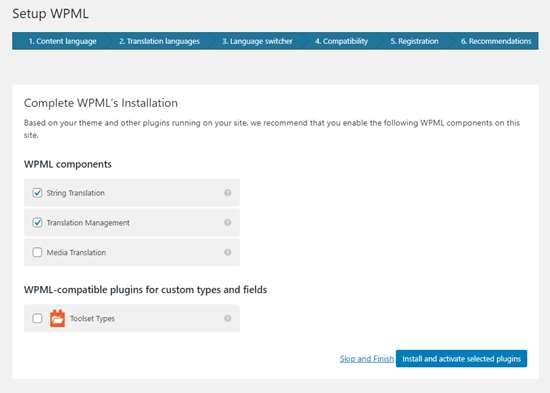Click the Complete WPML's Installation heading

[x=101, y=103]
